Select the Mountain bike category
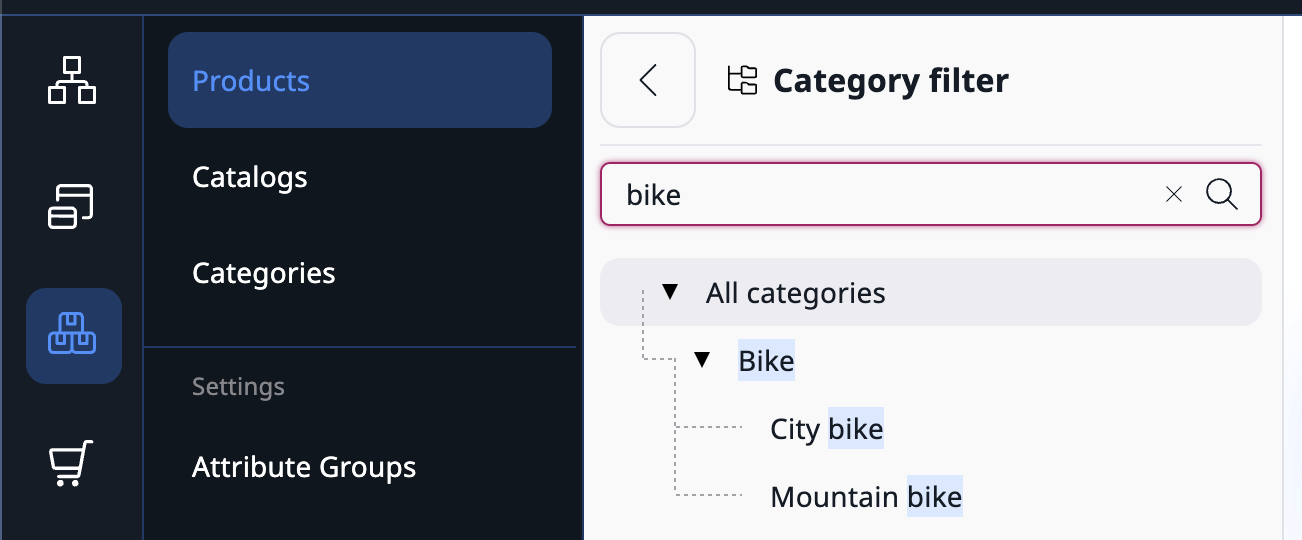Screen dimensions: 1302x540 pos(866,497)
